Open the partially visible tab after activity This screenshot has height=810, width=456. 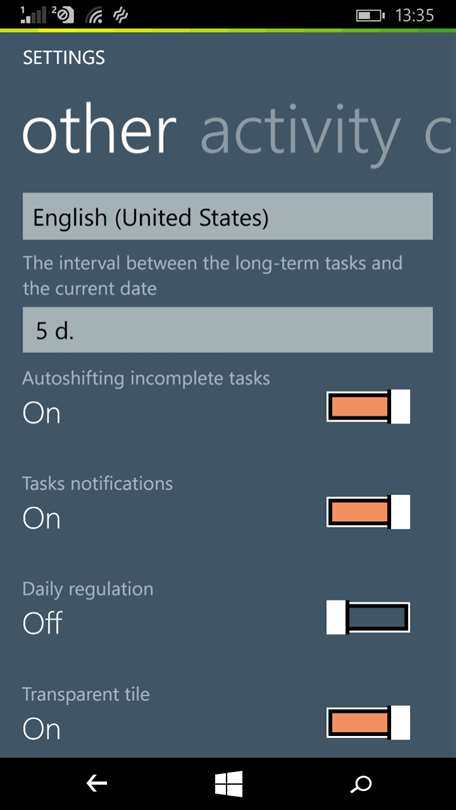tap(441, 134)
